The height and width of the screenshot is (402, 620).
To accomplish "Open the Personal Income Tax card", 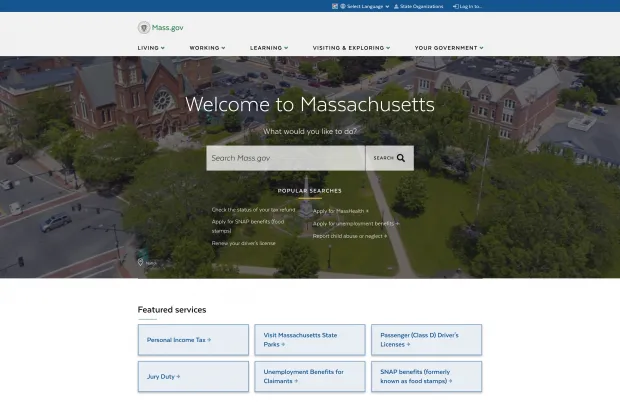I will (193, 340).
